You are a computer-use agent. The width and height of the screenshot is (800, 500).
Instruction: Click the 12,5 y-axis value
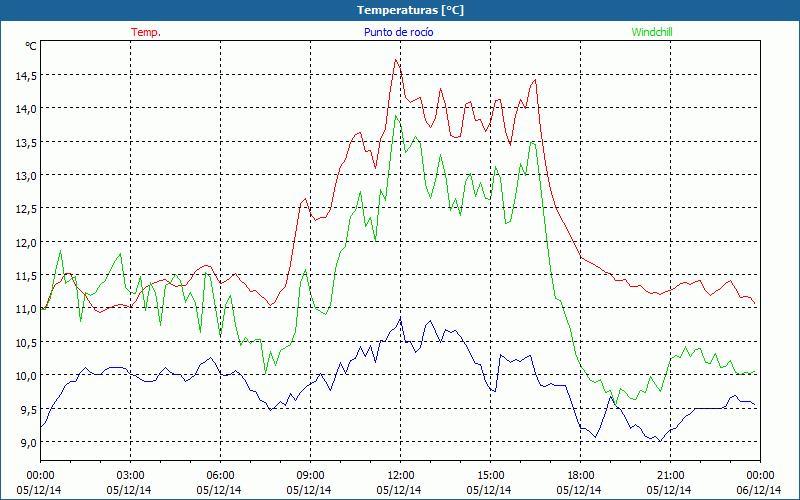pyautogui.click(x=26, y=209)
